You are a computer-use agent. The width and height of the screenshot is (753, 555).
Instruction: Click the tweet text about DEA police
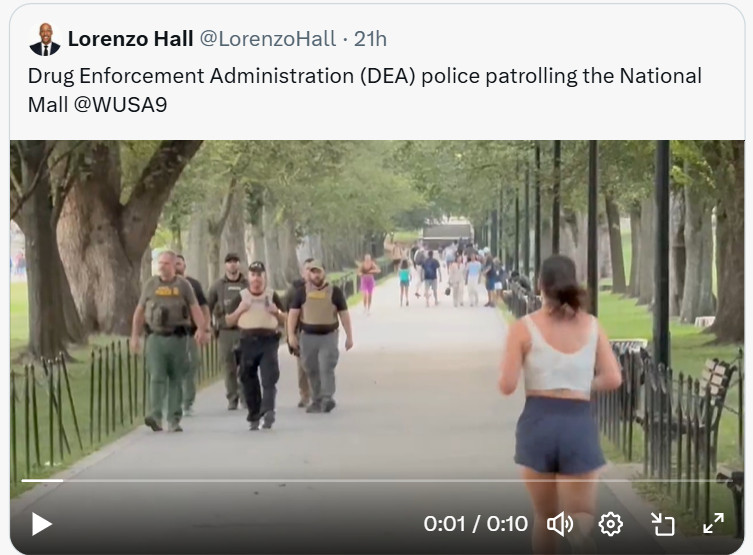click(x=365, y=90)
